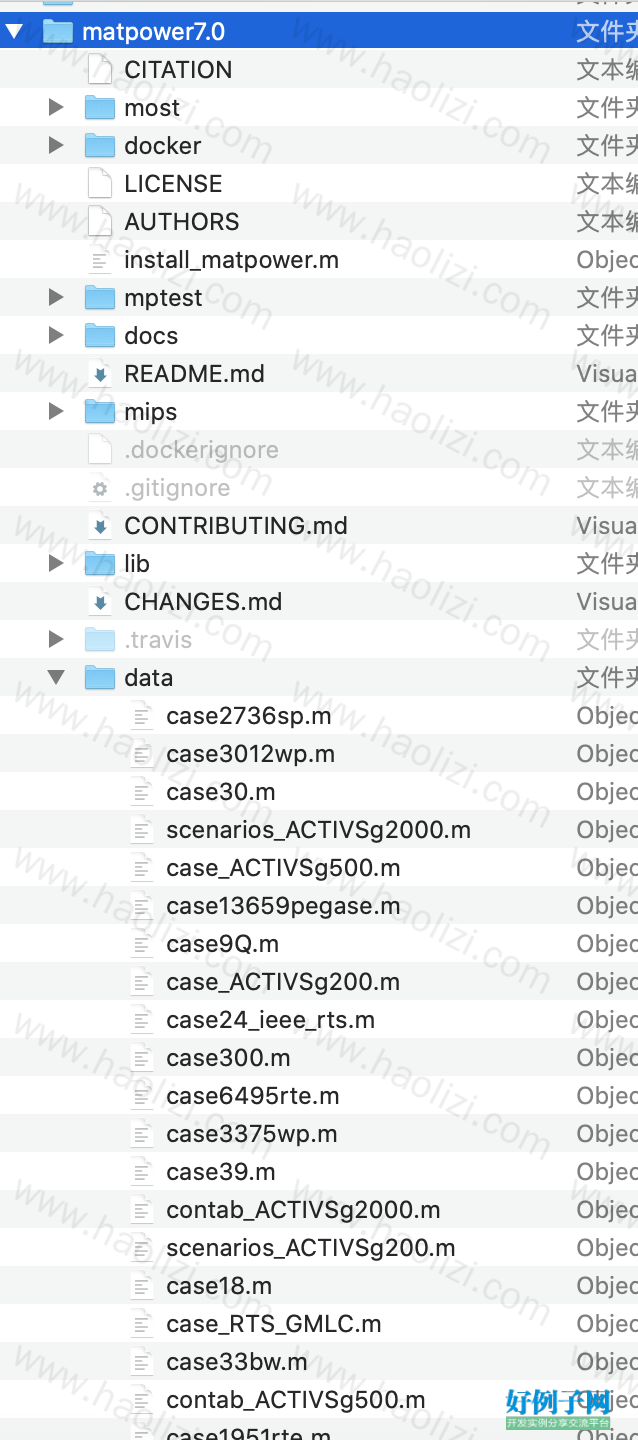Expand the mptest folder
The height and width of the screenshot is (1440, 638).
56,298
